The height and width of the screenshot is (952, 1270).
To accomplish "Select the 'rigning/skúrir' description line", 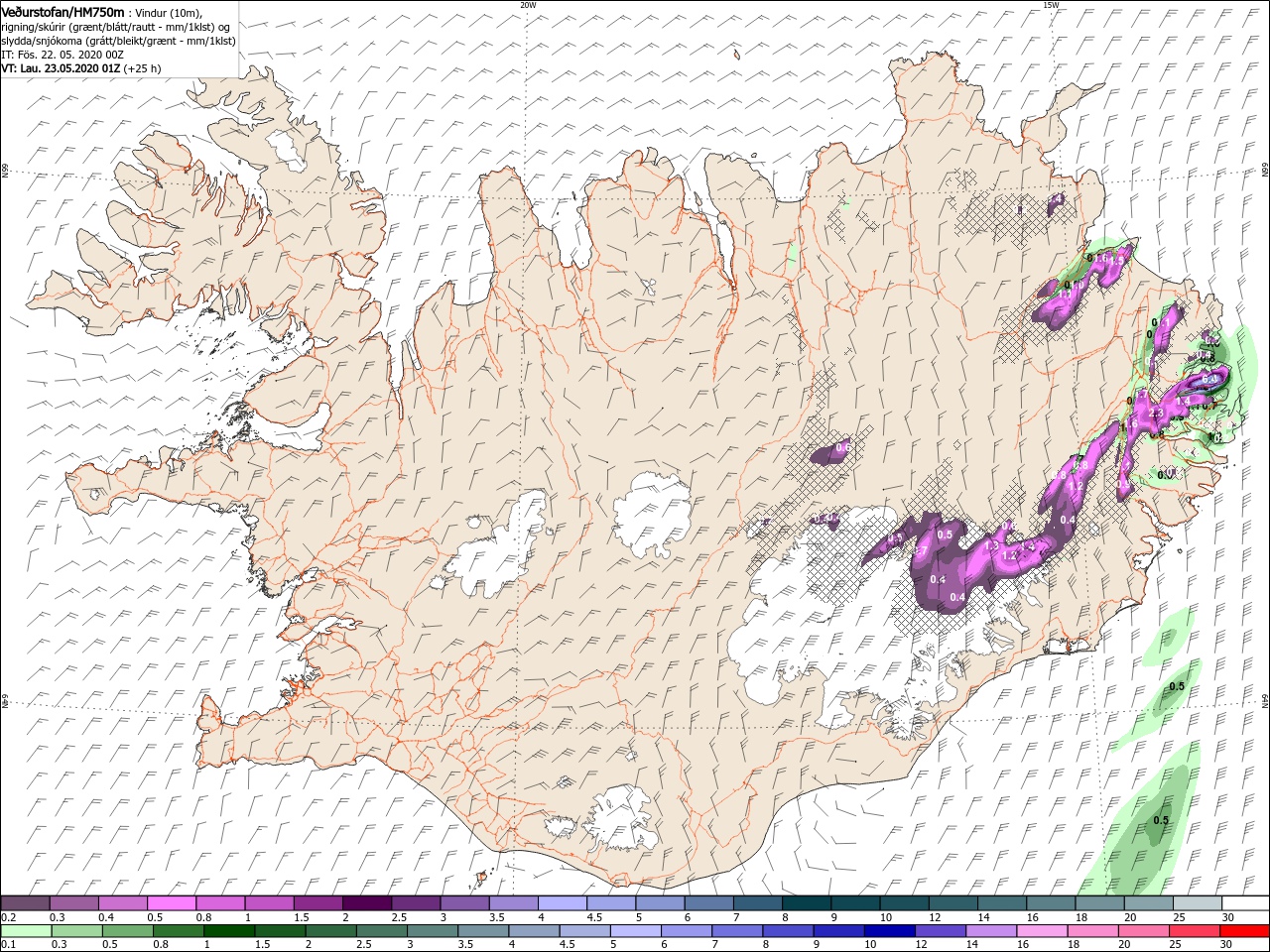I will pyautogui.click(x=116, y=27).
